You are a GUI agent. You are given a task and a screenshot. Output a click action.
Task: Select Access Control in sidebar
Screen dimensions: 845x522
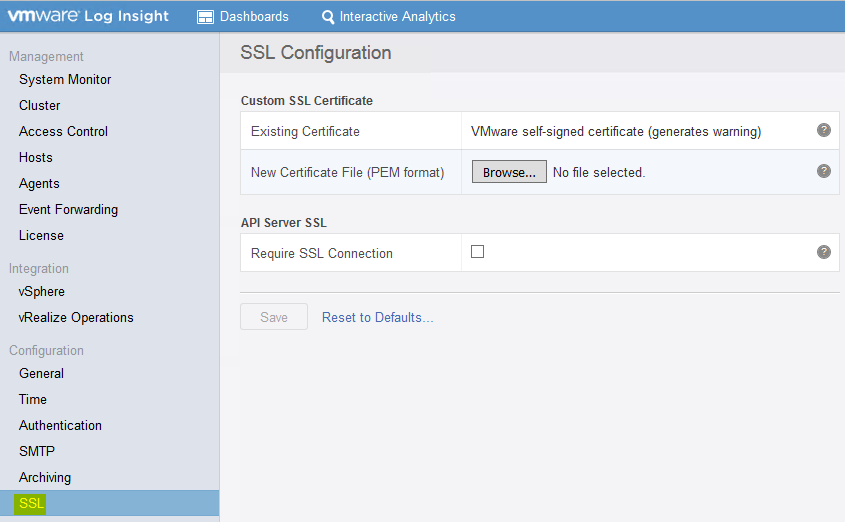point(63,131)
